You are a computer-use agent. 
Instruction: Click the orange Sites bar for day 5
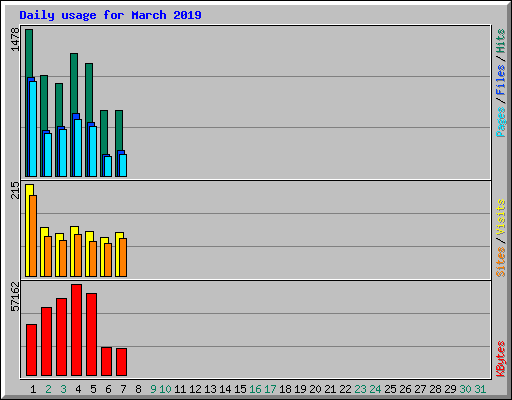(x=93, y=259)
